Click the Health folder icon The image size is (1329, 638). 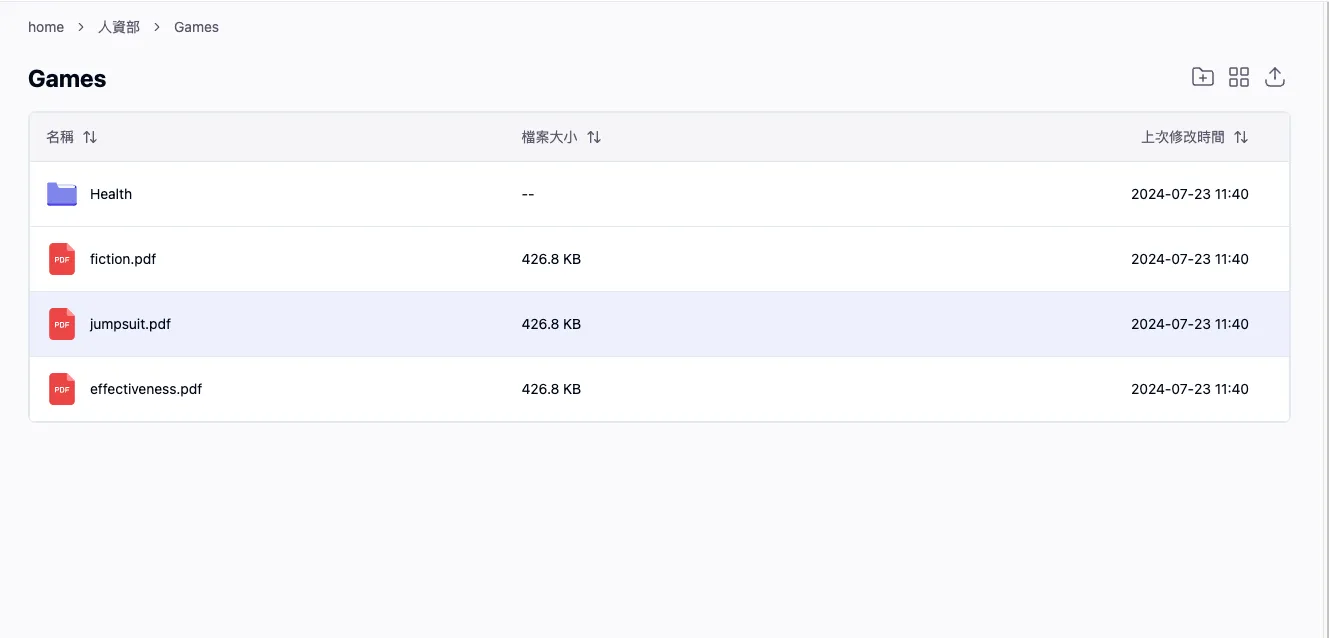point(62,194)
